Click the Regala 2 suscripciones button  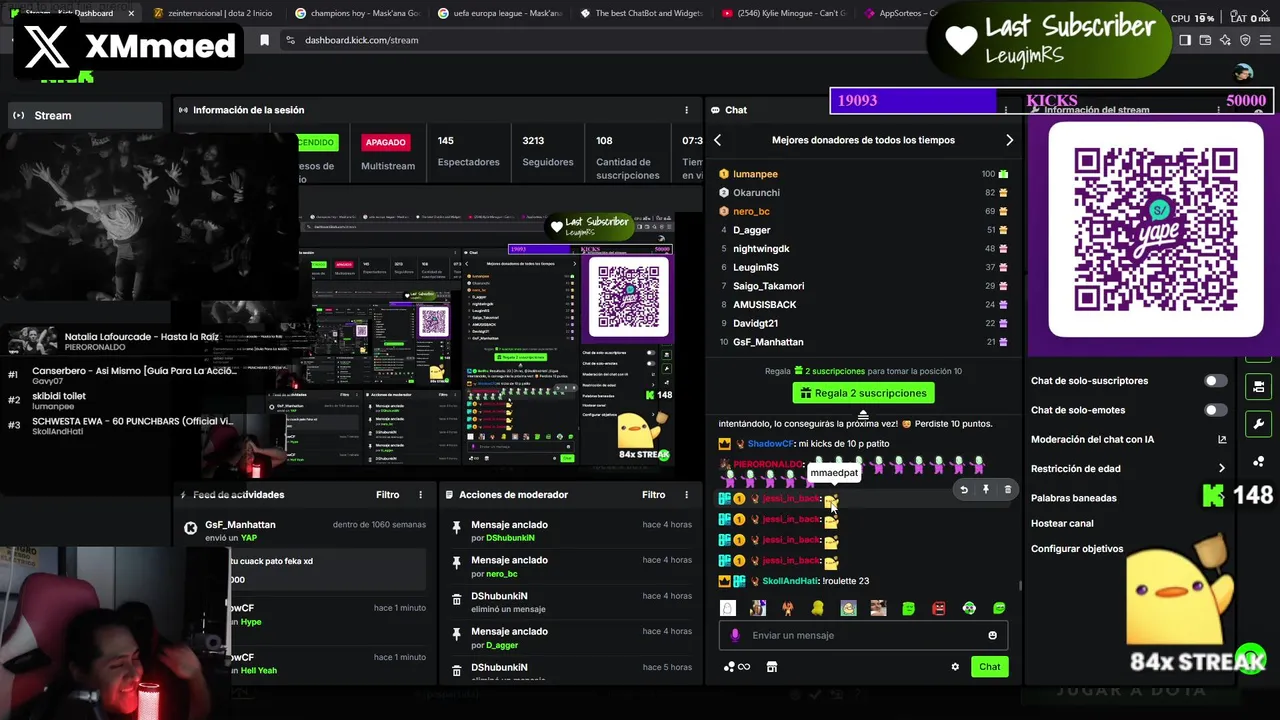[x=864, y=393]
